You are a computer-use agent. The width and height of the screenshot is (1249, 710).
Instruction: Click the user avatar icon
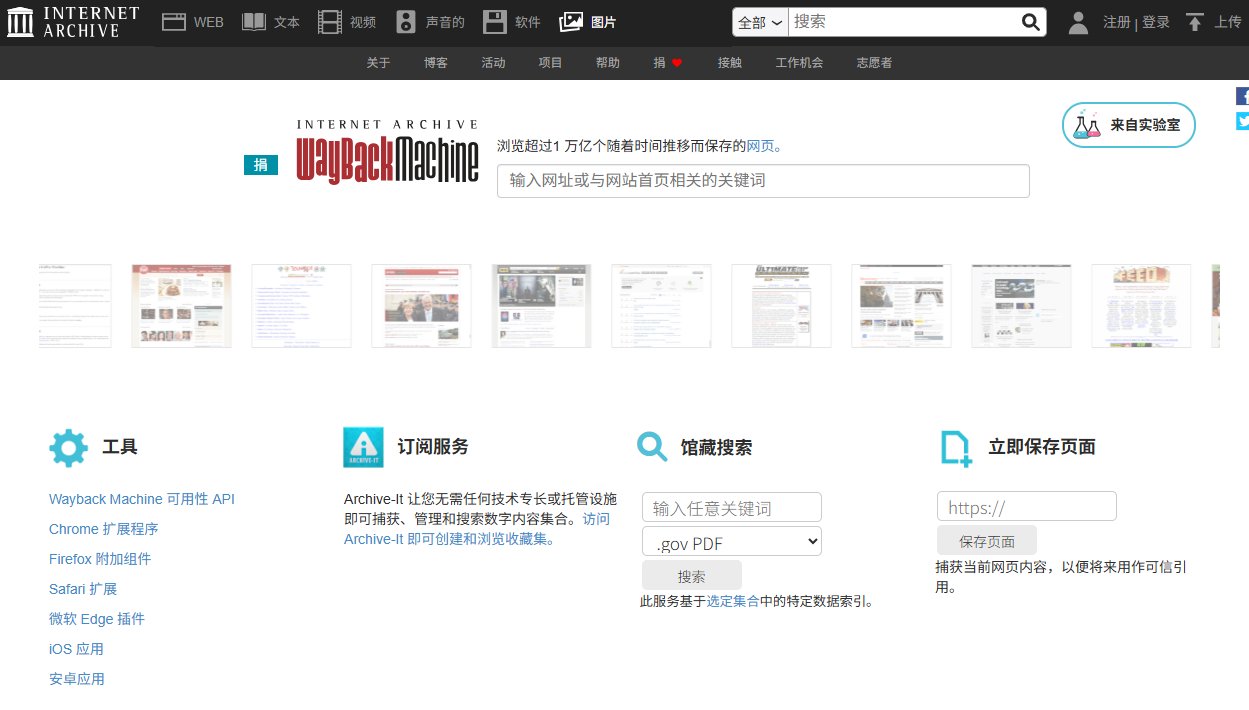click(1078, 22)
